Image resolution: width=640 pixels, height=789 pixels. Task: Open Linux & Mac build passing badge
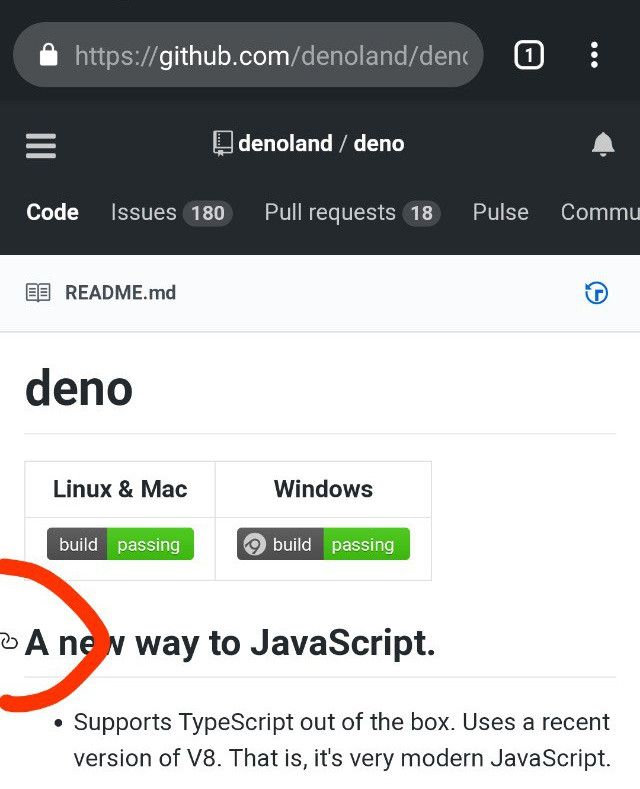pyautogui.click(x=120, y=544)
